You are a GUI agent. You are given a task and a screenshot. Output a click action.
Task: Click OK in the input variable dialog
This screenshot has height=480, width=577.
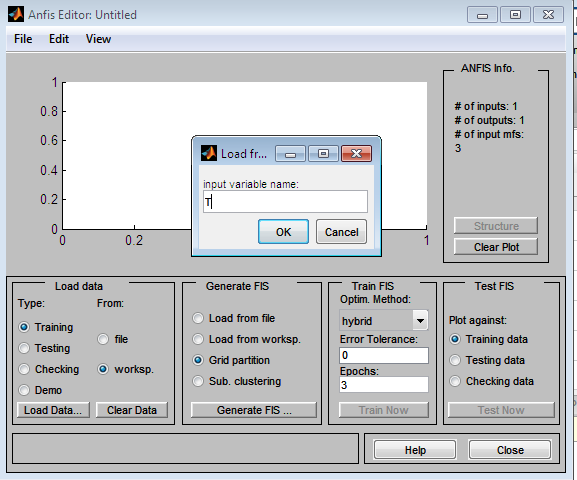click(283, 232)
